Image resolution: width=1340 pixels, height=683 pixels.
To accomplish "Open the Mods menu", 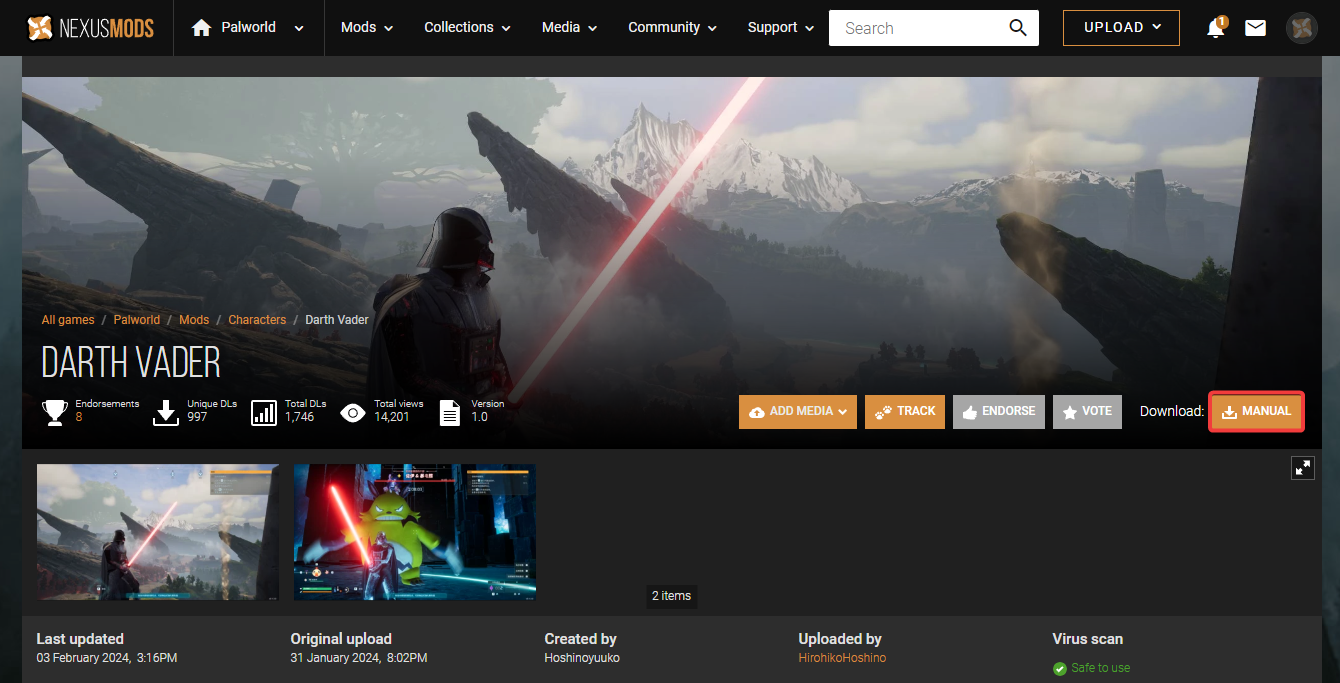I will click(x=366, y=28).
